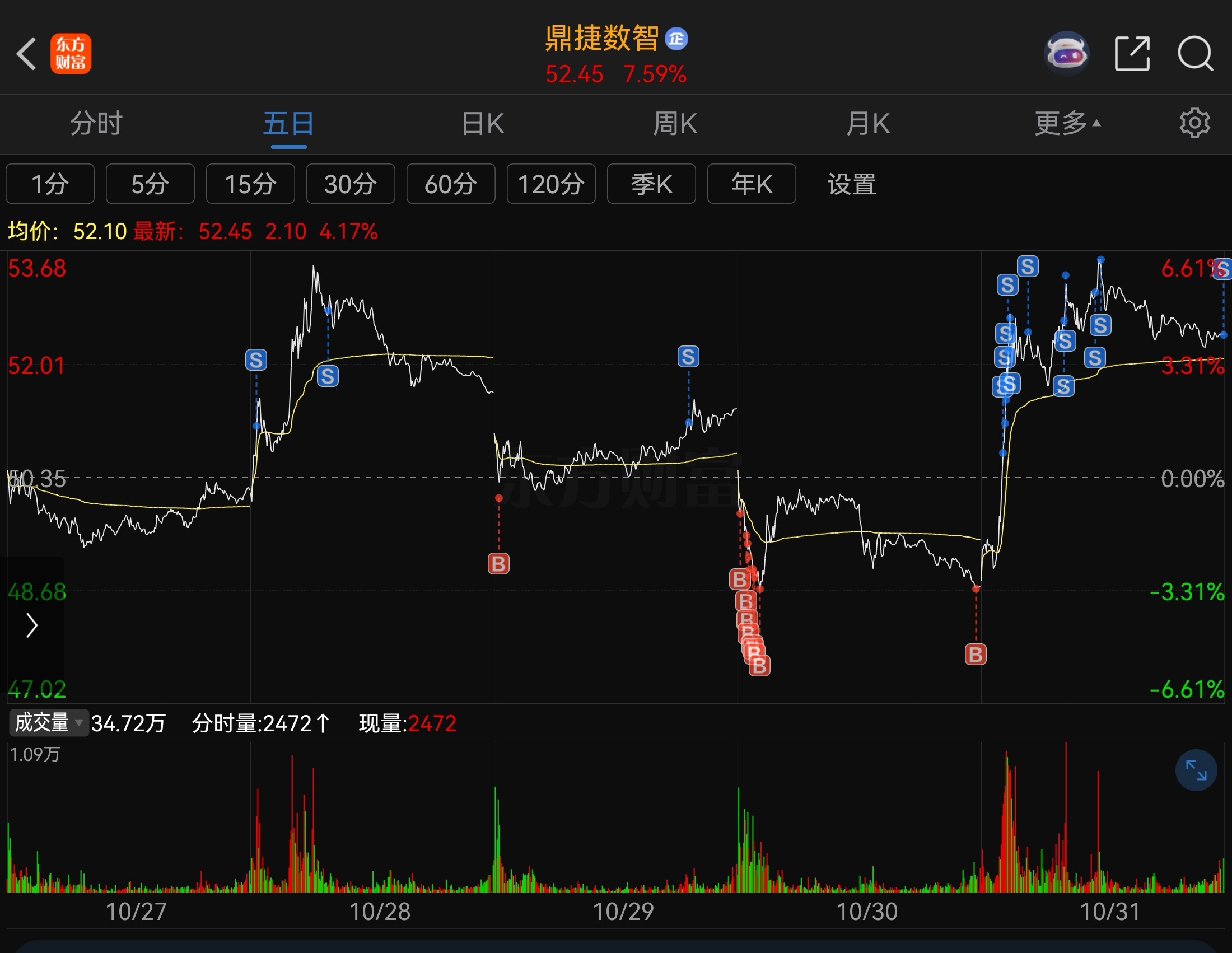
Task: Tap the blue expand fullscreen icon
Action: (1196, 770)
